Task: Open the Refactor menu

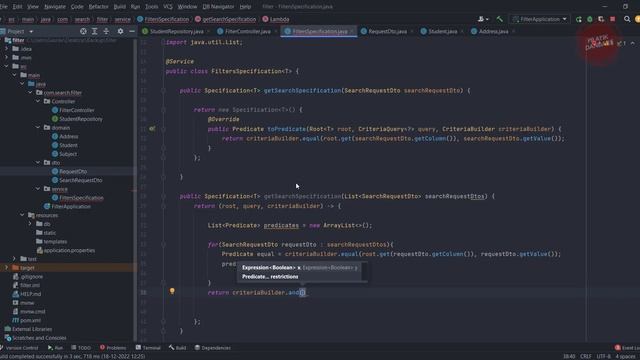Action: coord(98,7)
